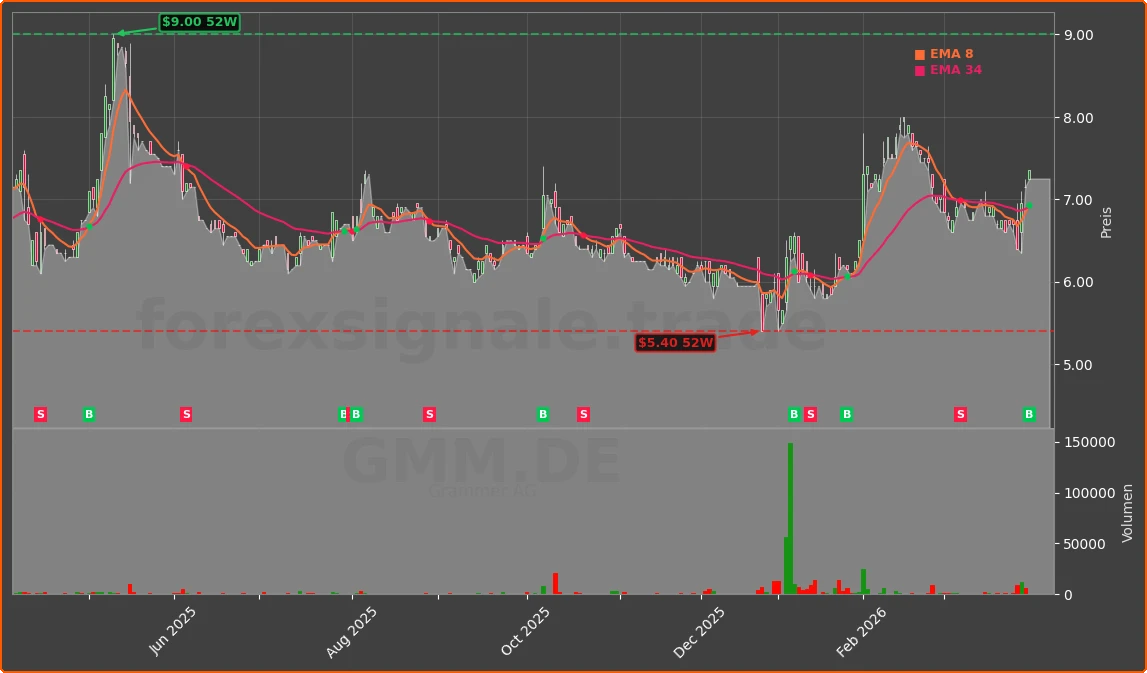Screen dimensions: 1147x673
Task: Click the sell marker in March 2026
Action: (960, 415)
